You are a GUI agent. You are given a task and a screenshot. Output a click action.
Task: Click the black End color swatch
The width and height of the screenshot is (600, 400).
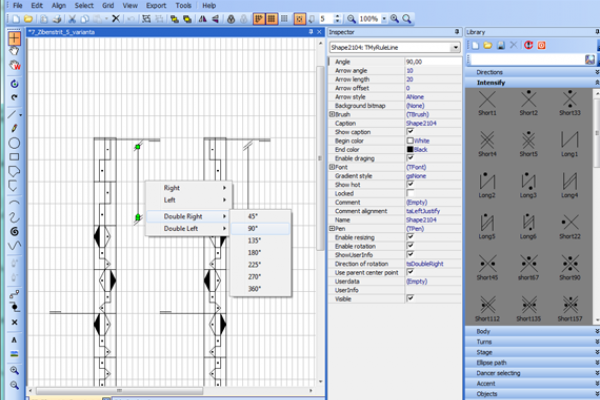411,149
